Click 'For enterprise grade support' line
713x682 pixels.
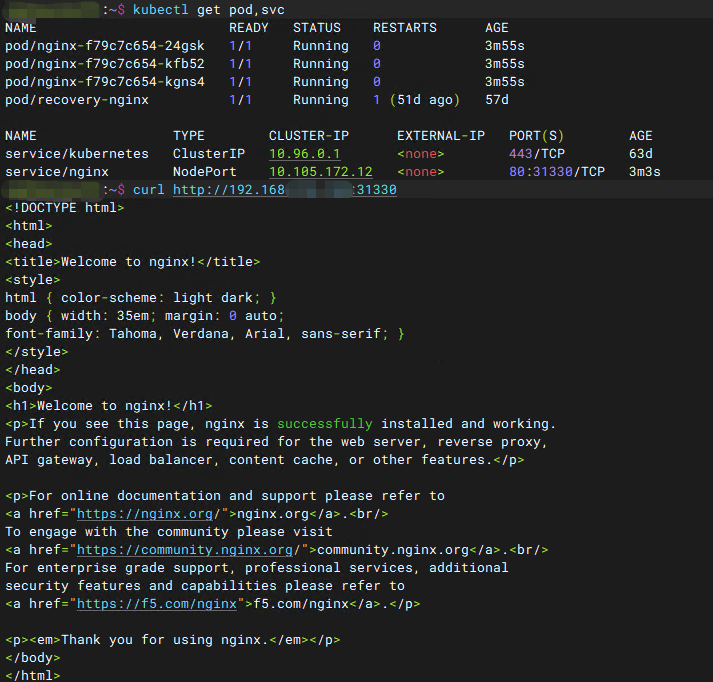(x=256, y=568)
